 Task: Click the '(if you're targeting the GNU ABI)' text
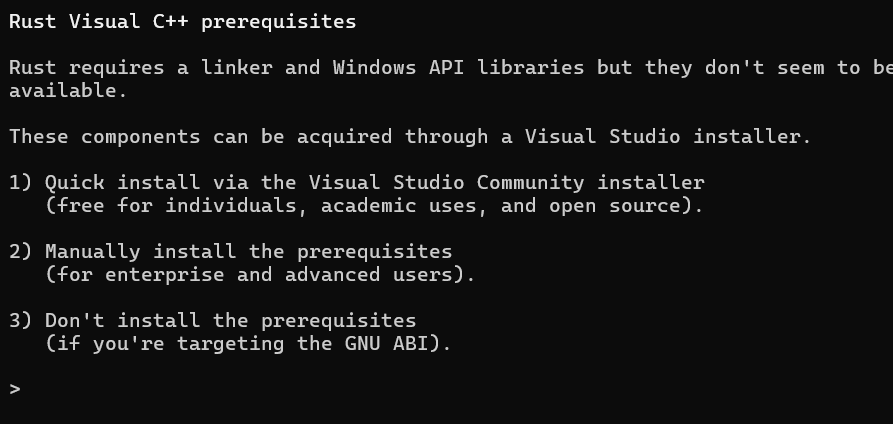(x=248, y=344)
